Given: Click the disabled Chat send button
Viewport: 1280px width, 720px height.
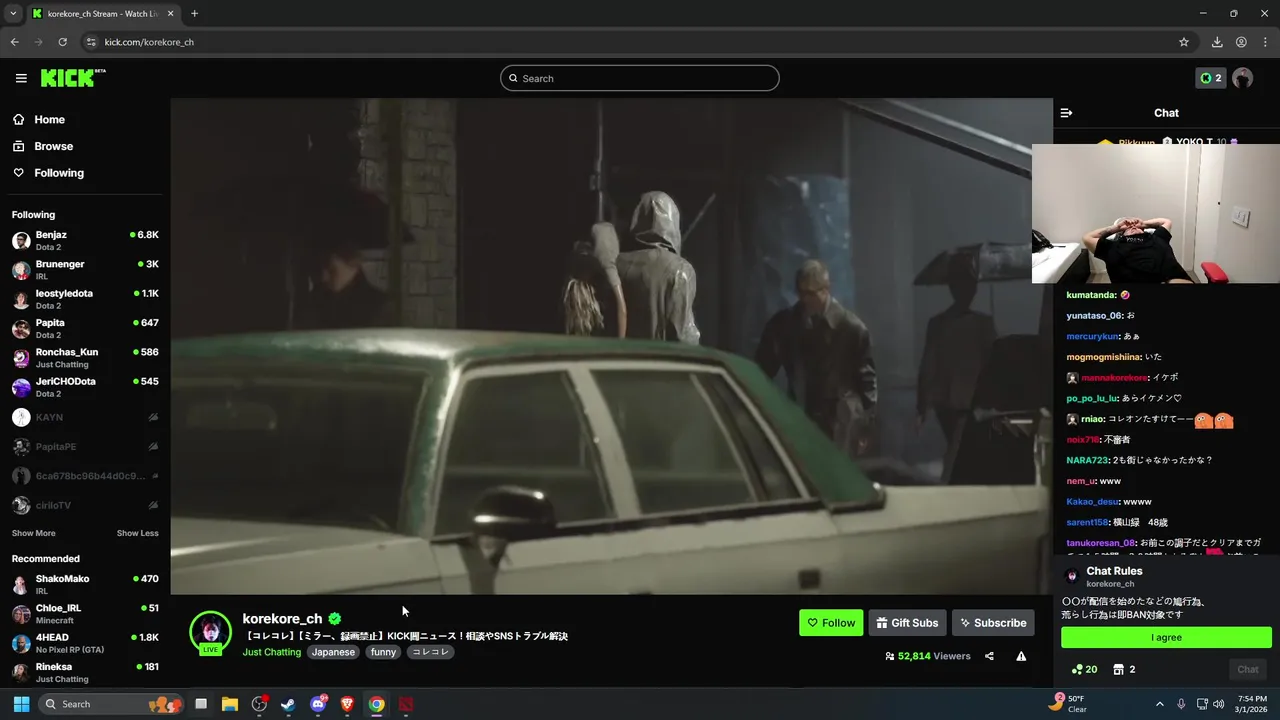Looking at the screenshot, I should pos(1248,669).
